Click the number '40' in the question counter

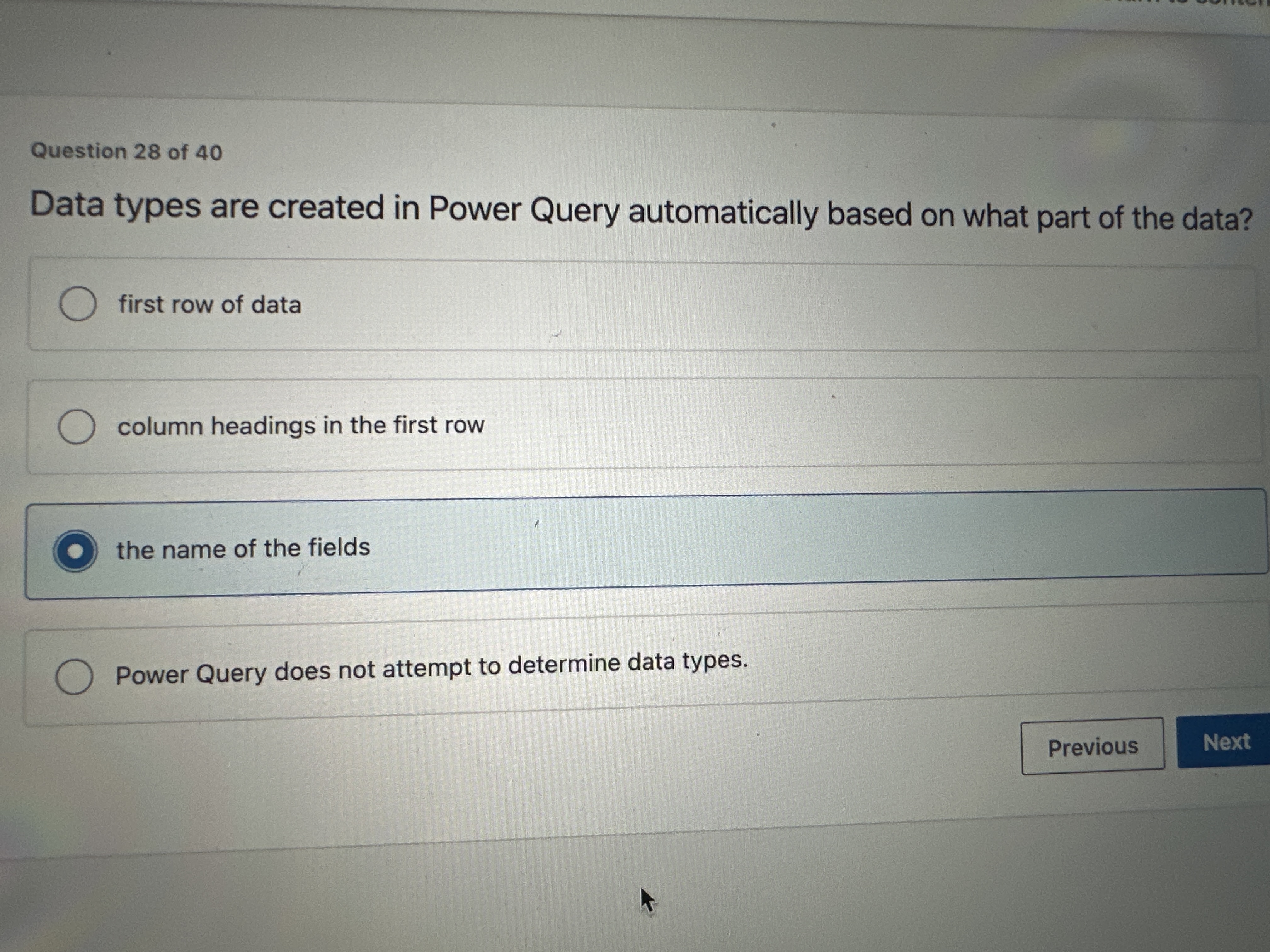click(x=209, y=153)
